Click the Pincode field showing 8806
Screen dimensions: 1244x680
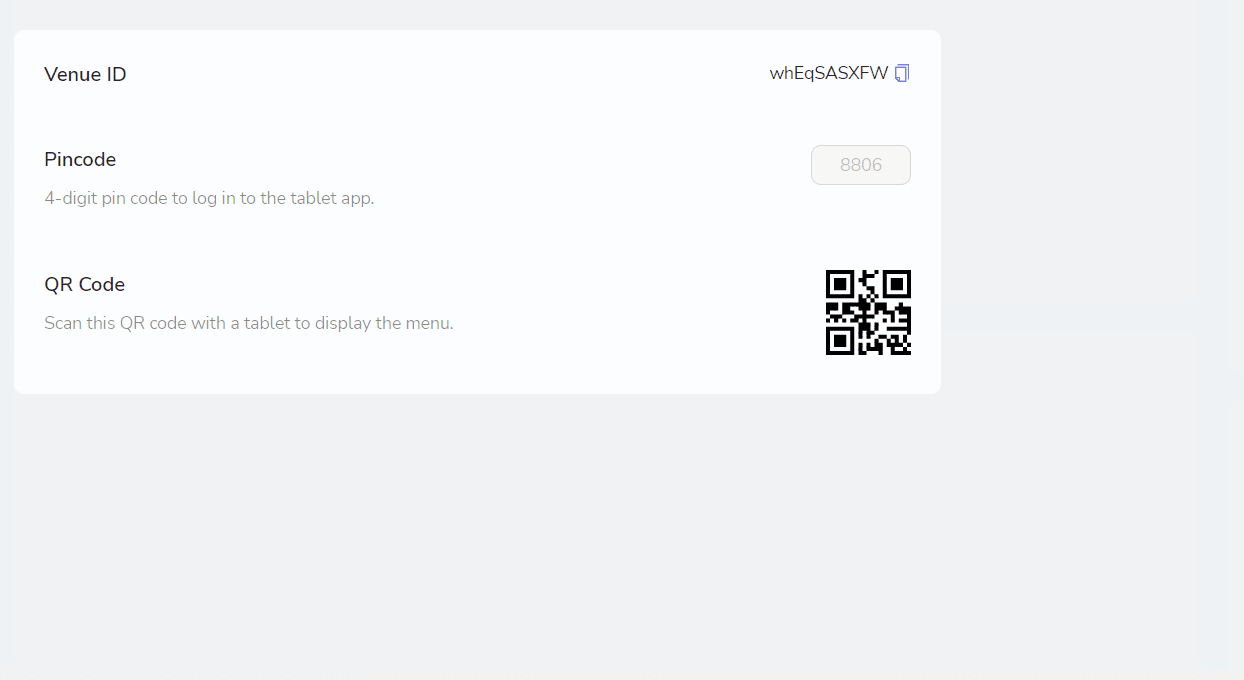coord(860,165)
